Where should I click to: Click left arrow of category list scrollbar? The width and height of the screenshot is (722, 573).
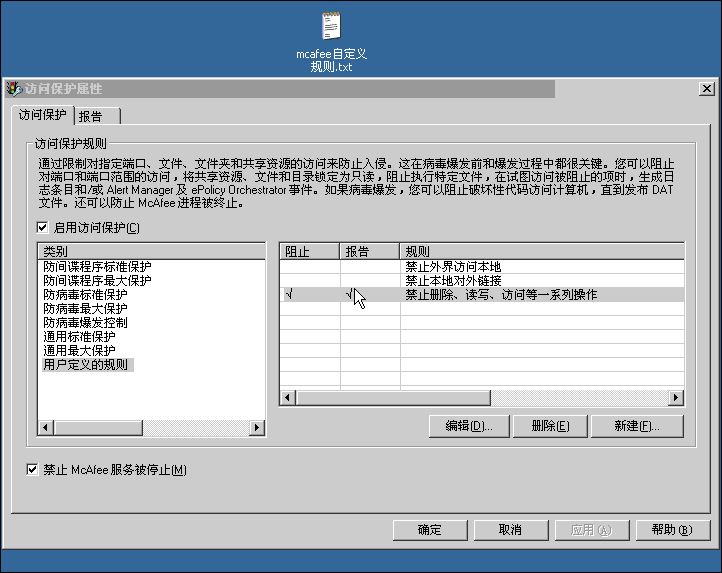45,427
